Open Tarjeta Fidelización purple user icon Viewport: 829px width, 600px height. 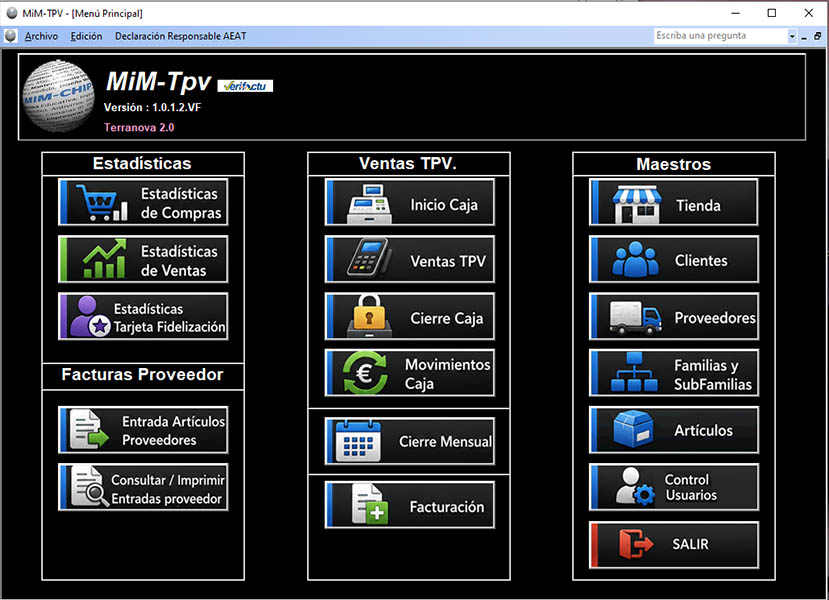[x=90, y=316]
